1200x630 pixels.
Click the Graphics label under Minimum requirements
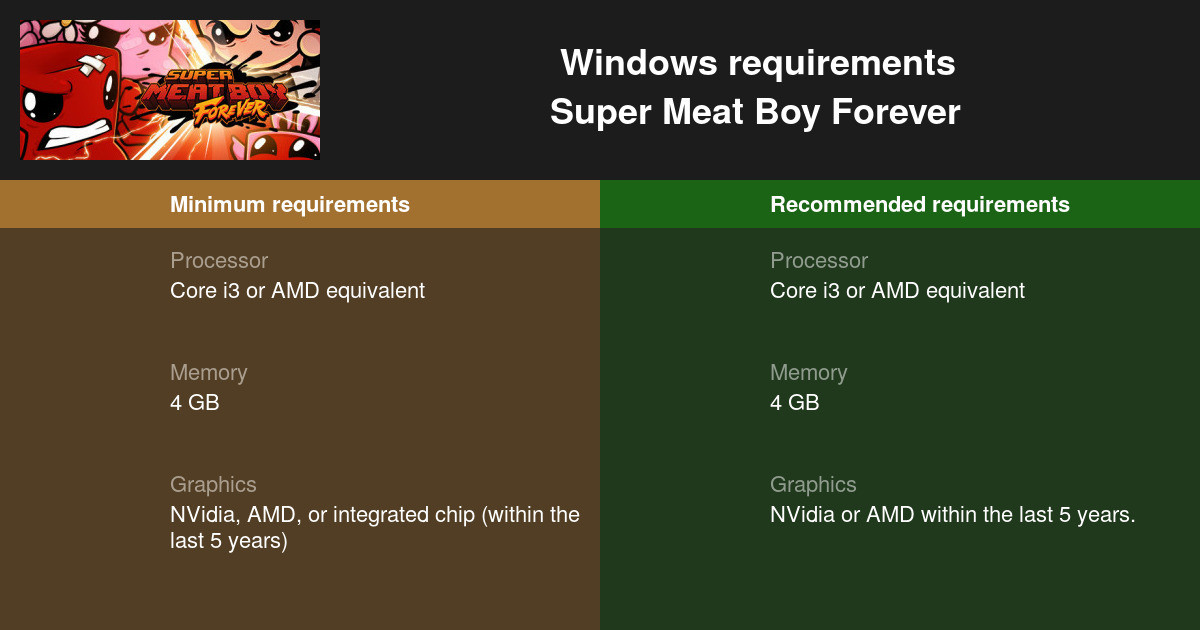click(x=213, y=485)
